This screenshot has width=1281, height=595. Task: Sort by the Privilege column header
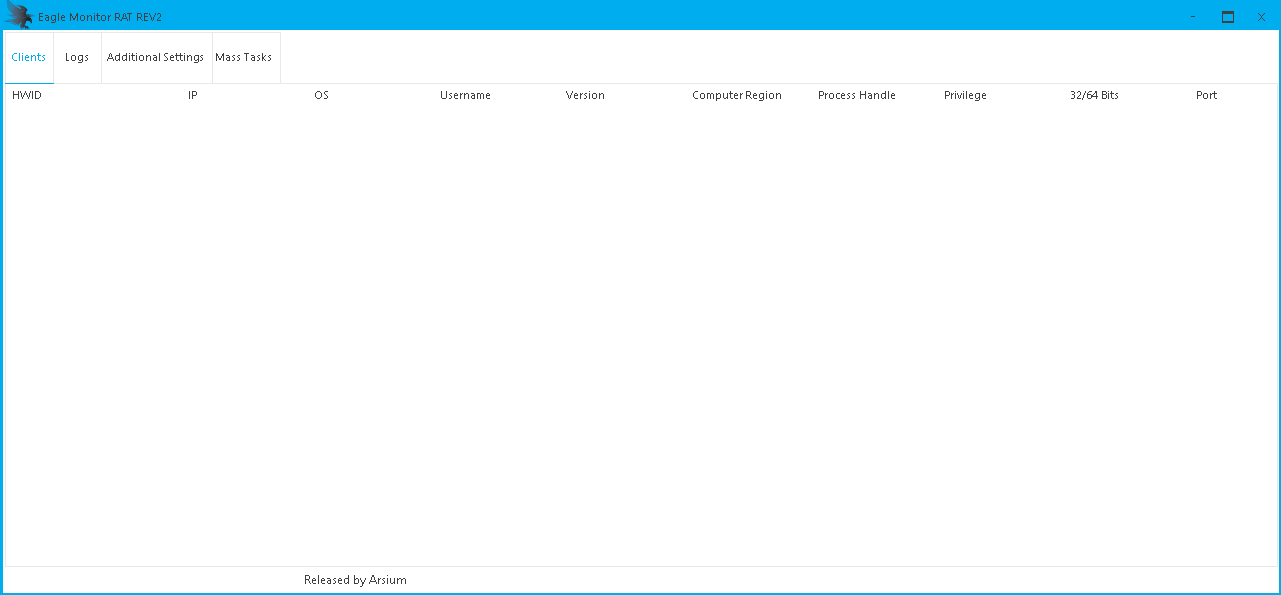click(x=965, y=95)
